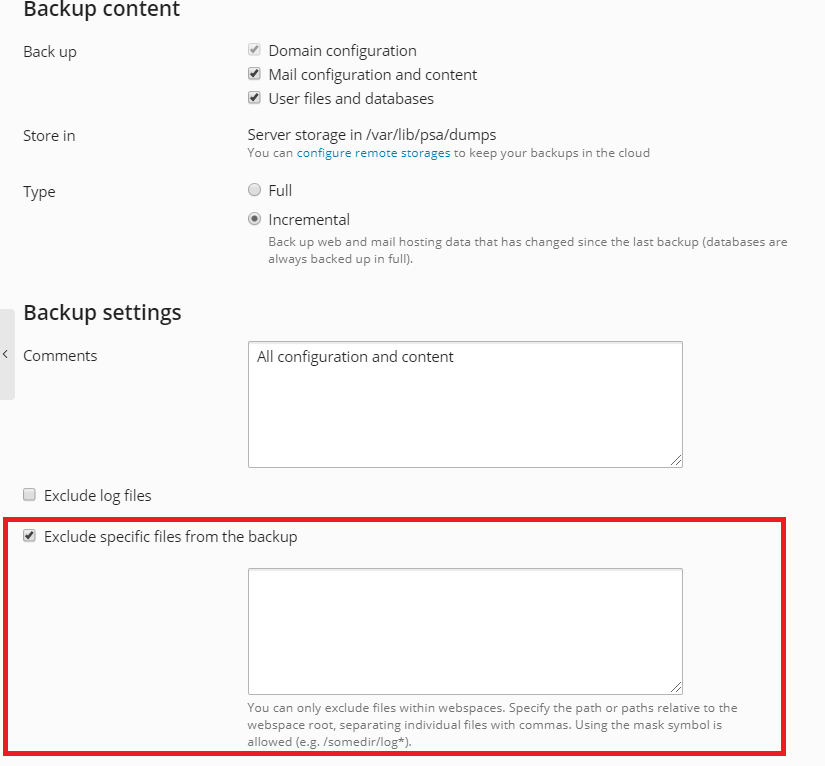825x766 pixels.
Task: Focus the Comments text area
Action: (465, 404)
